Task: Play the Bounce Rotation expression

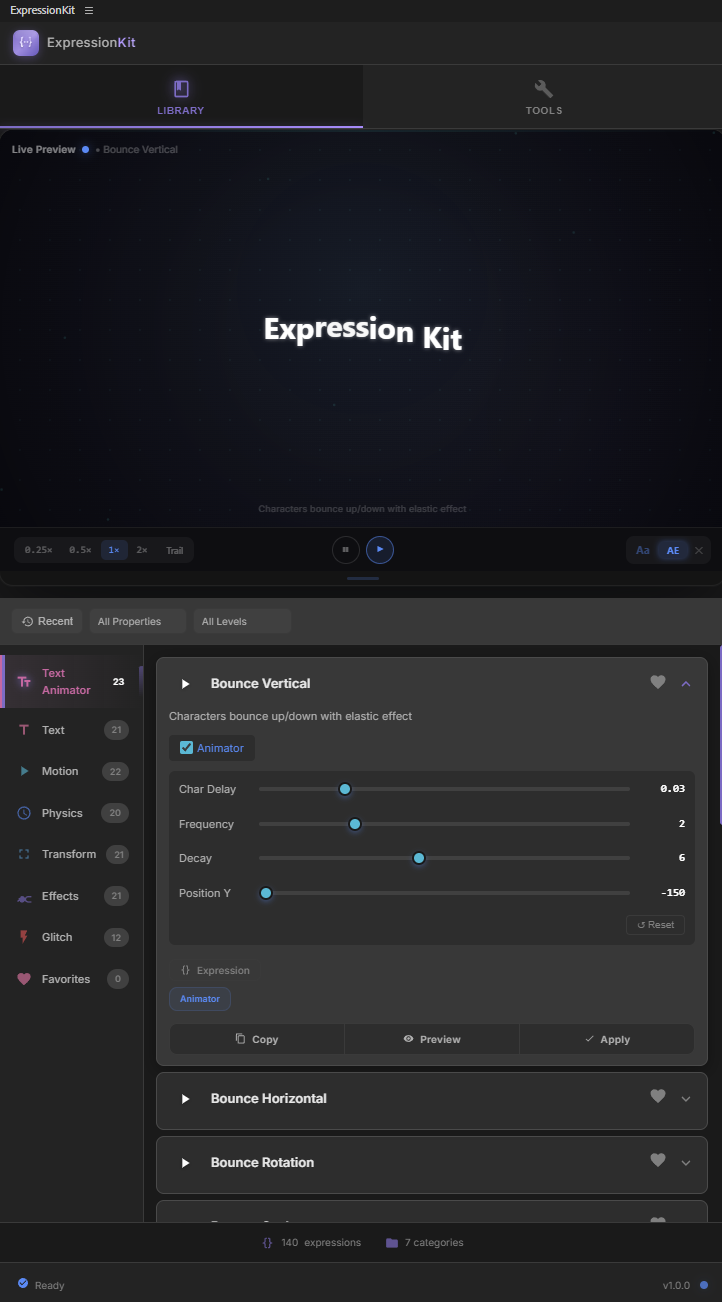Action: coord(185,1163)
